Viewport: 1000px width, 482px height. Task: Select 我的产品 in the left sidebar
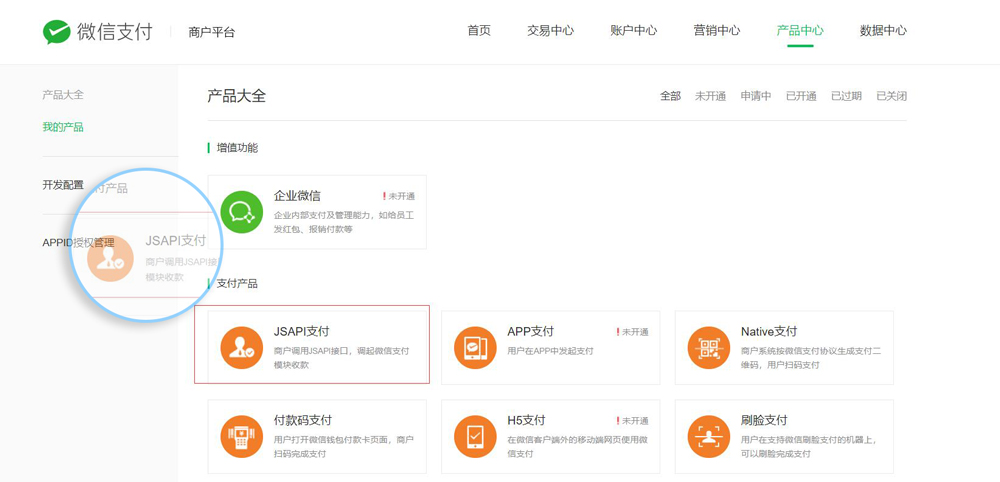pyautogui.click(x=63, y=127)
